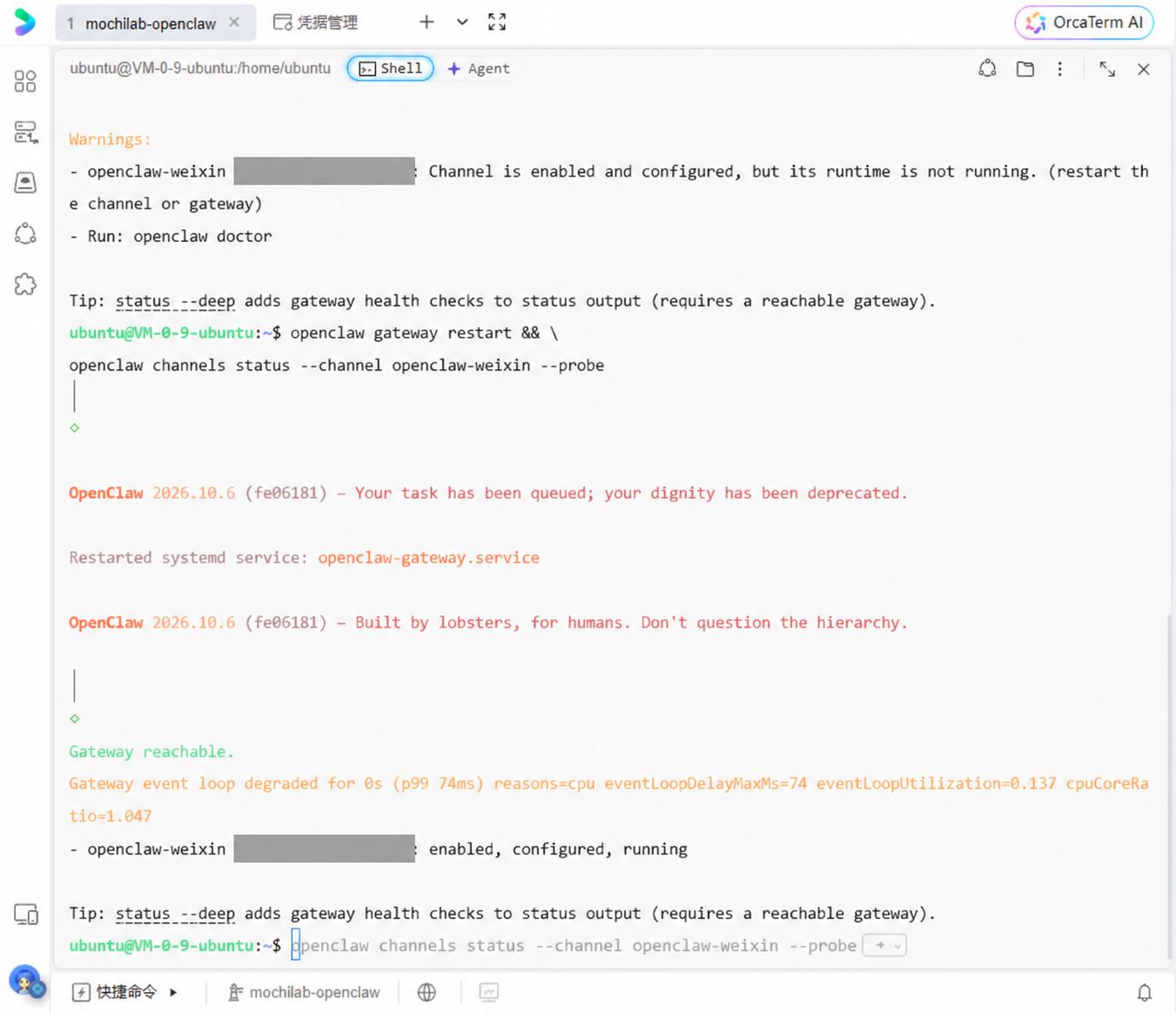The image size is (1176, 1013).
Task: Open the machine sidebar icon below server list
Action: tap(25, 182)
